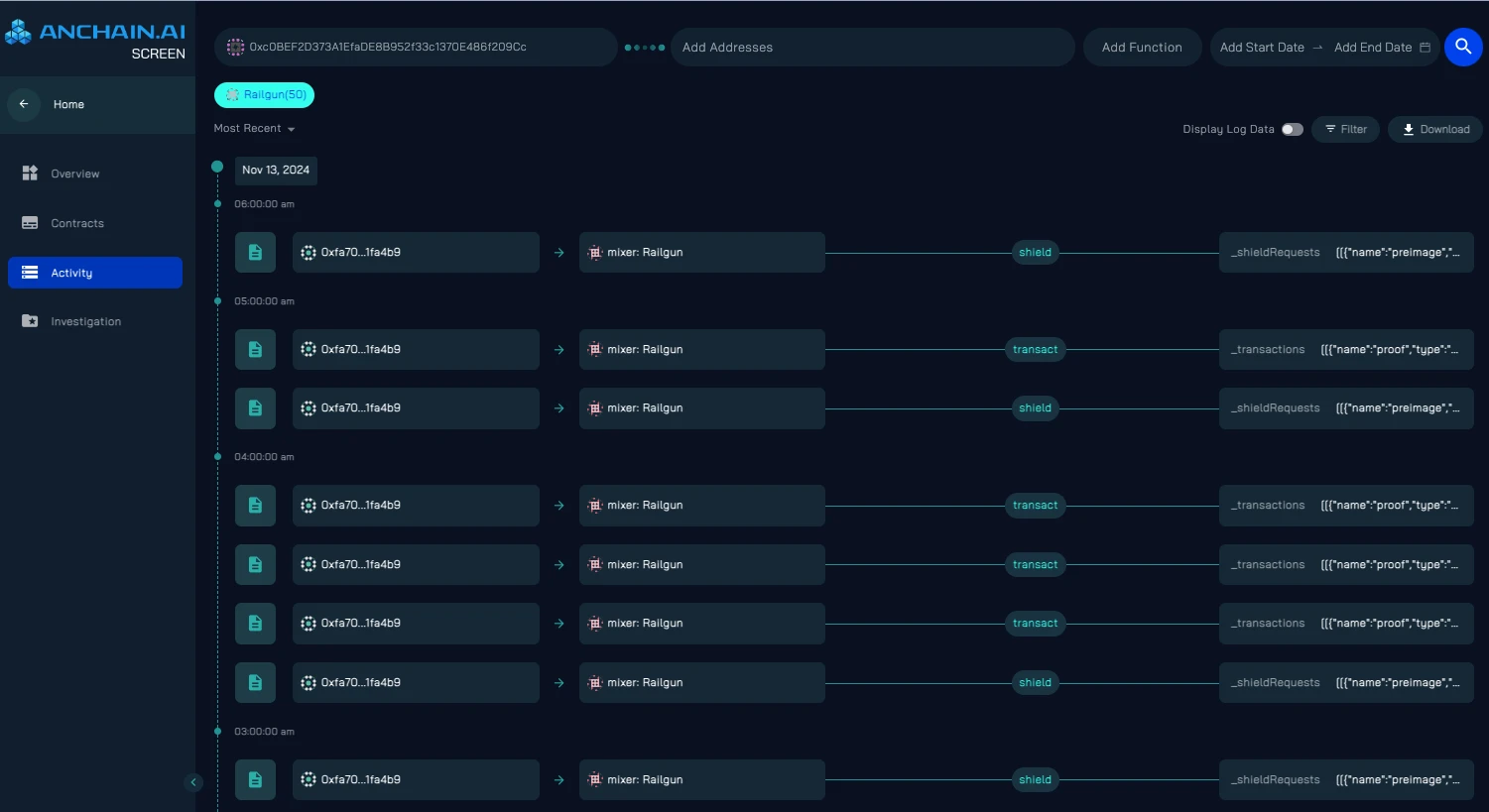
Task: Collapse the sidebar with the chevron handle
Action: click(194, 782)
